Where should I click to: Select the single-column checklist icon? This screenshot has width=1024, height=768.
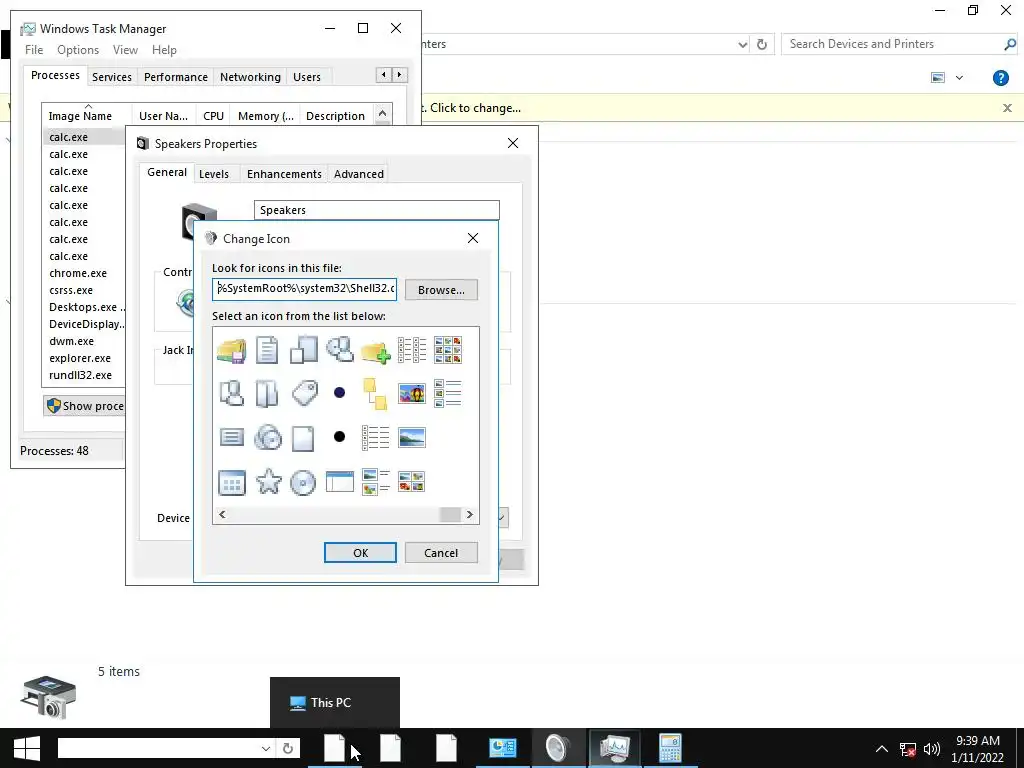pos(375,438)
